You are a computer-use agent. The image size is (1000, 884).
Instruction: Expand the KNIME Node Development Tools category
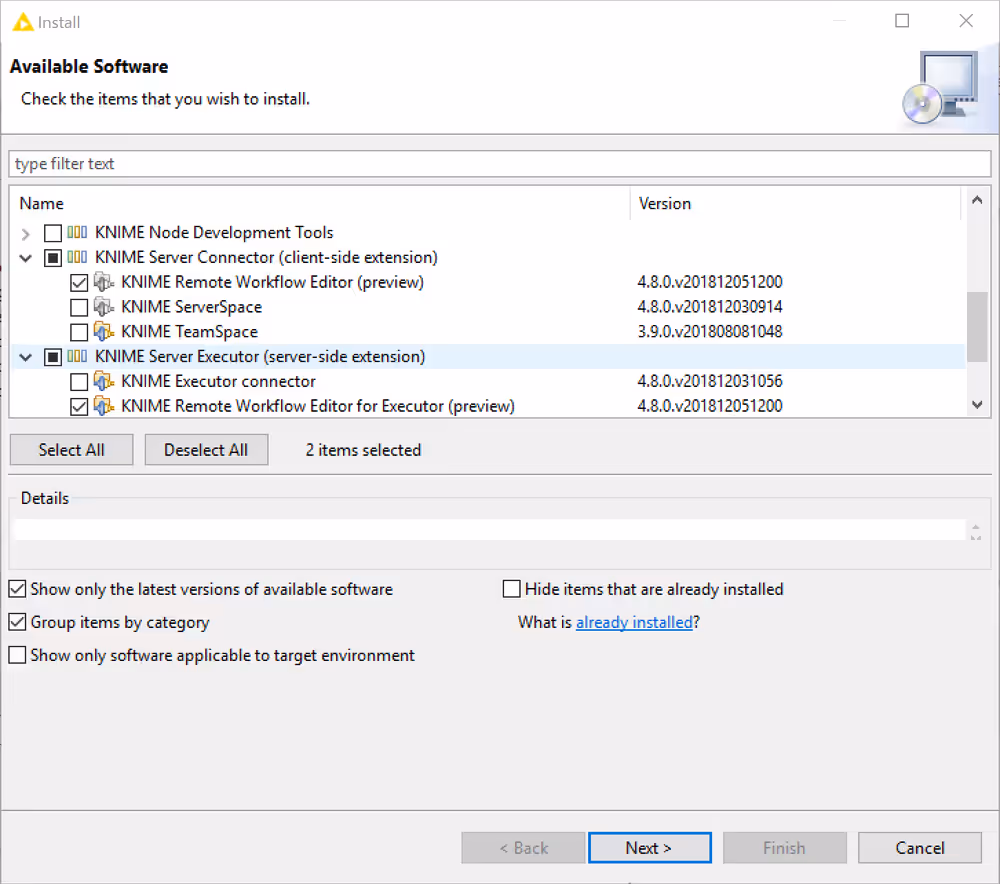click(x=26, y=233)
